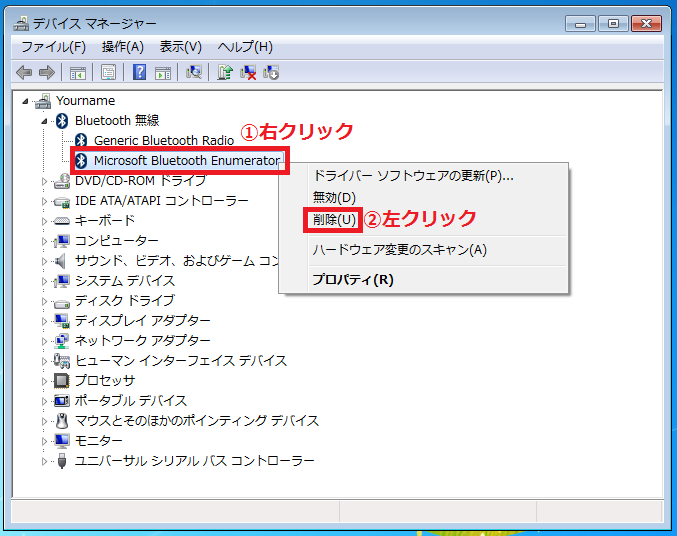Open the 表示(V) menu
The image size is (677, 536).
tap(180, 47)
